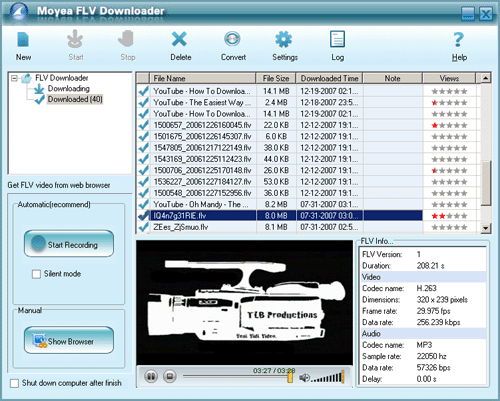The height and width of the screenshot is (401, 500).
Task: Click the video preview thumbnail
Action: 244,303
